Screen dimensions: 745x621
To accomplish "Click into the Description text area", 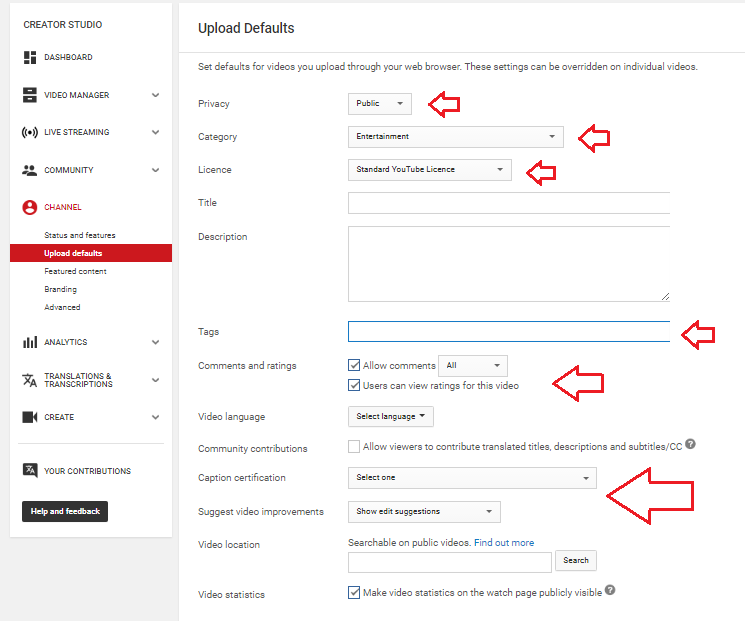I will click(509, 264).
